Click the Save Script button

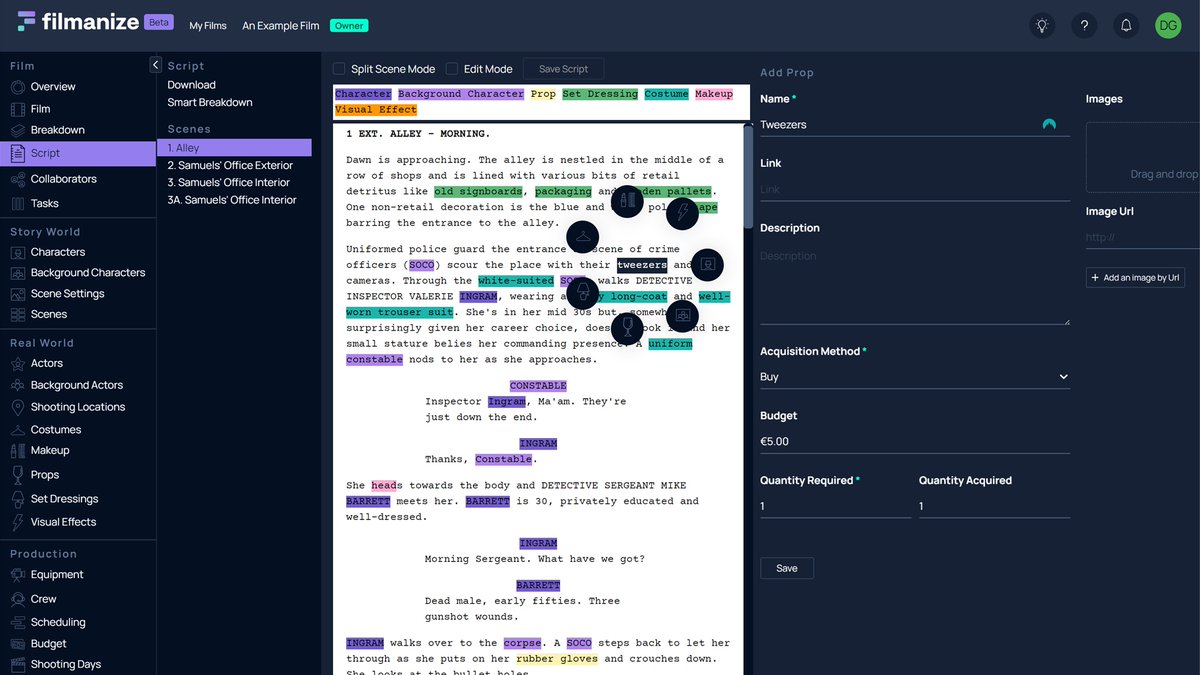tap(562, 69)
